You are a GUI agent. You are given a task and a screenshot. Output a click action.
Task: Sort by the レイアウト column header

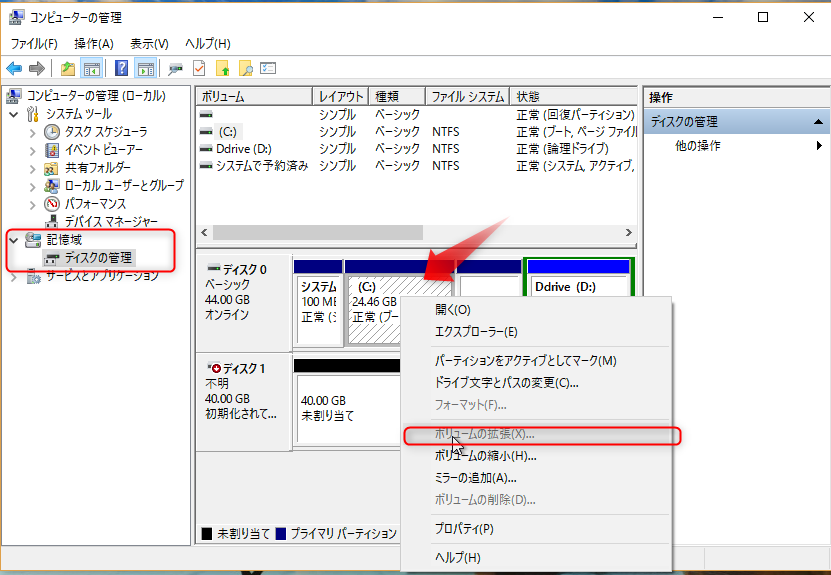tap(341, 96)
